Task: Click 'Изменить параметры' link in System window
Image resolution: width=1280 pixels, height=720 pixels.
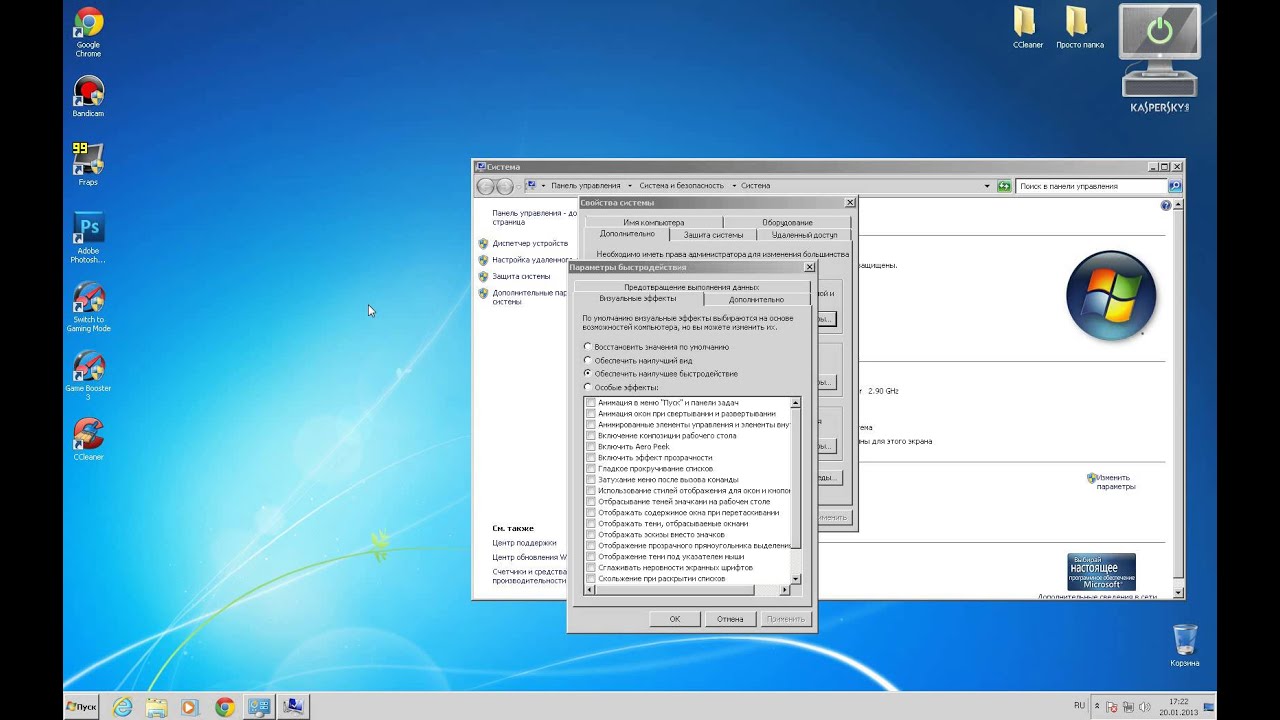Action: (1115, 482)
